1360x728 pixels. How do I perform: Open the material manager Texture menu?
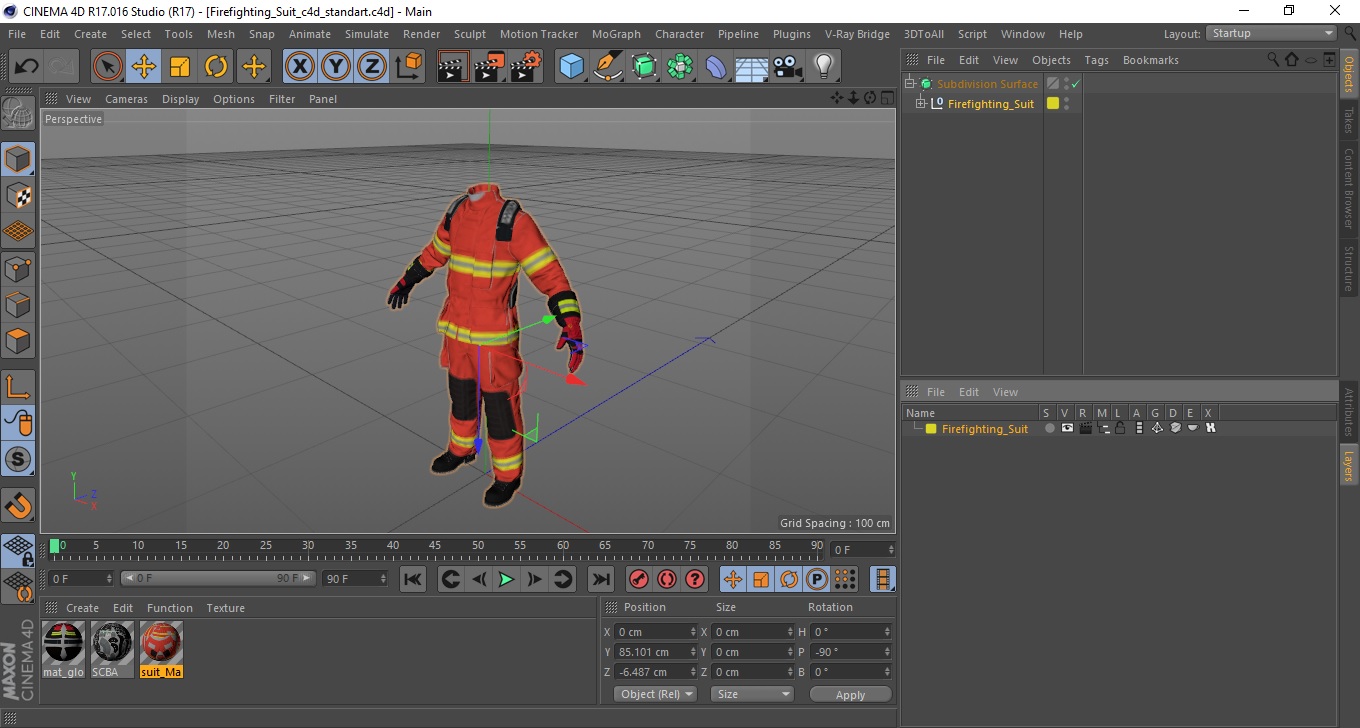tap(225, 608)
